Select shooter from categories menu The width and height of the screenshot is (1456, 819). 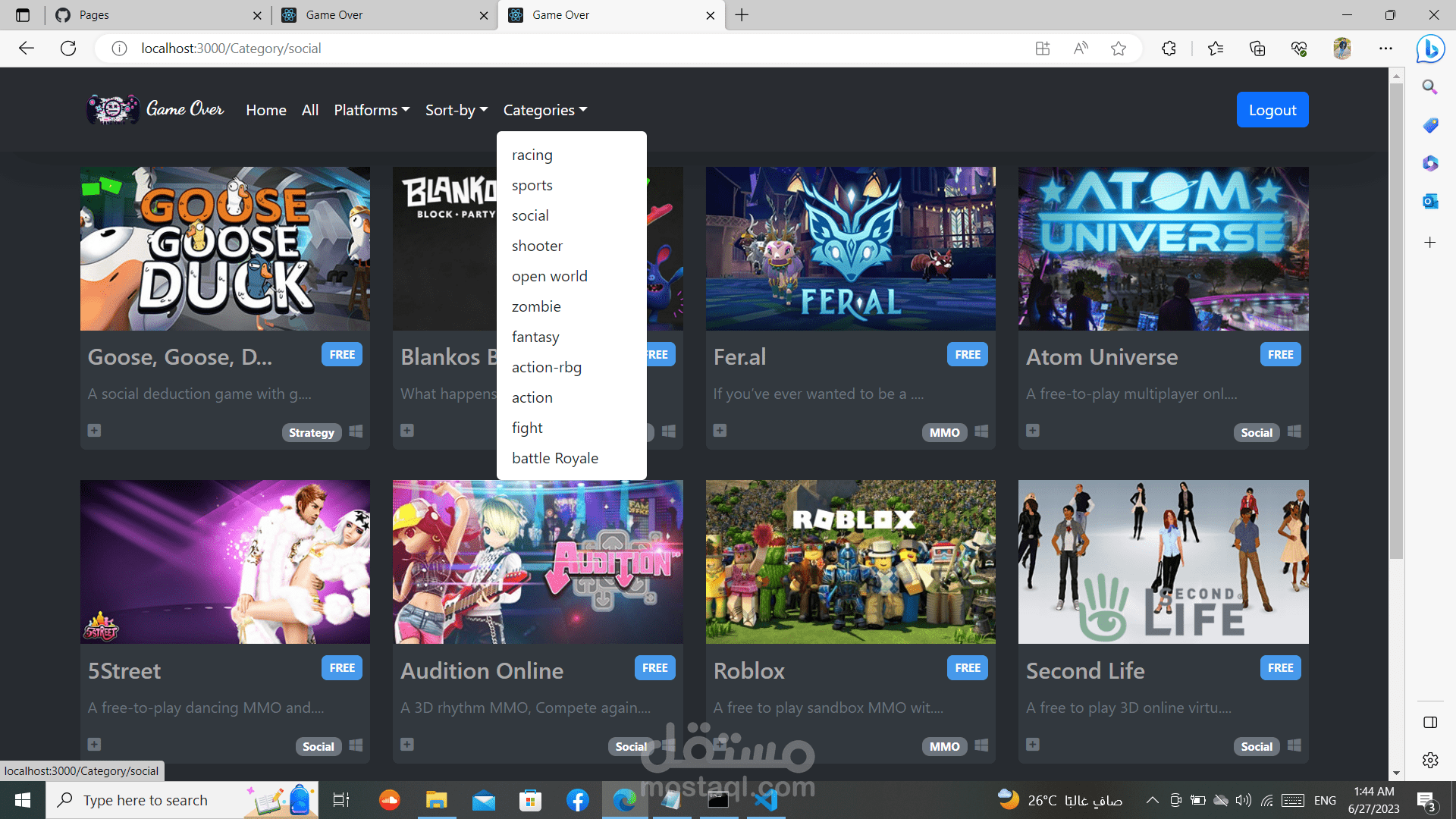pyautogui.click(x=537, y=246)
